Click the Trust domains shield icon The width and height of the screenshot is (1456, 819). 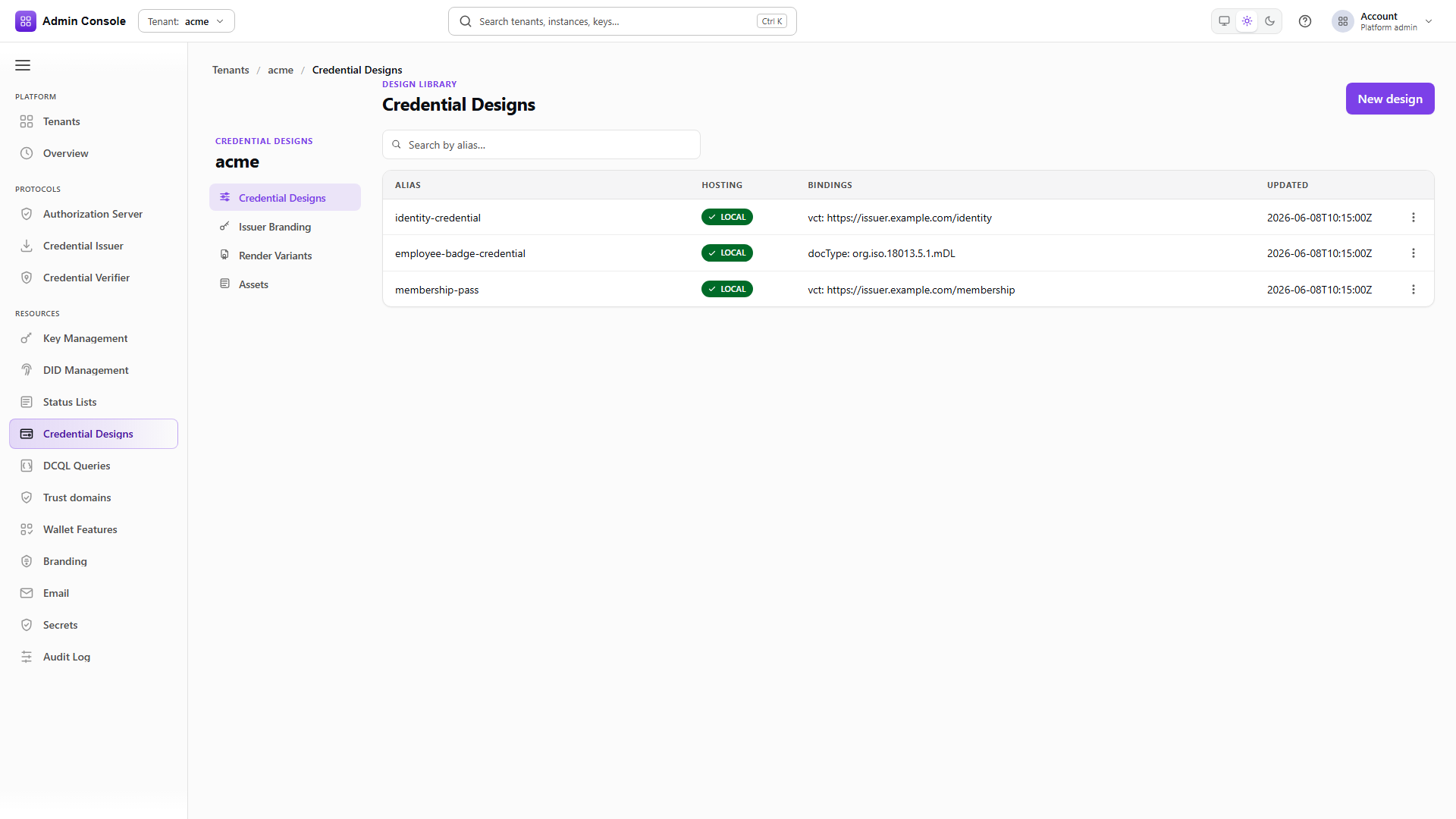[27, 497]
